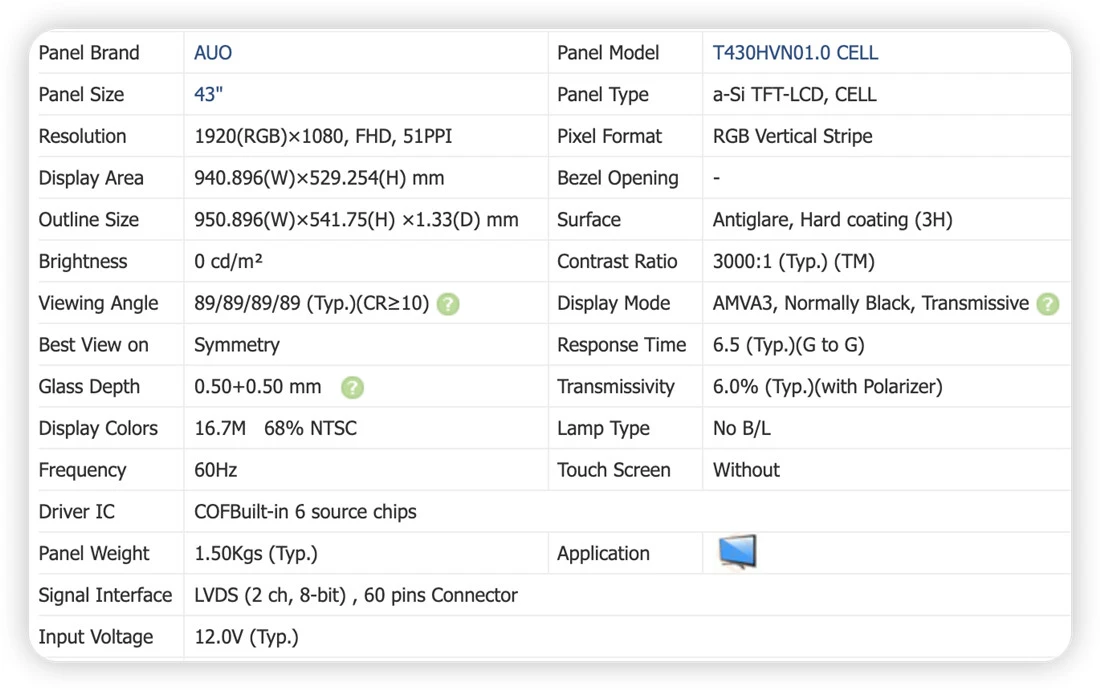Click the Outline Size dimensions value
The image size is (1100, 690).
[356, 219]
